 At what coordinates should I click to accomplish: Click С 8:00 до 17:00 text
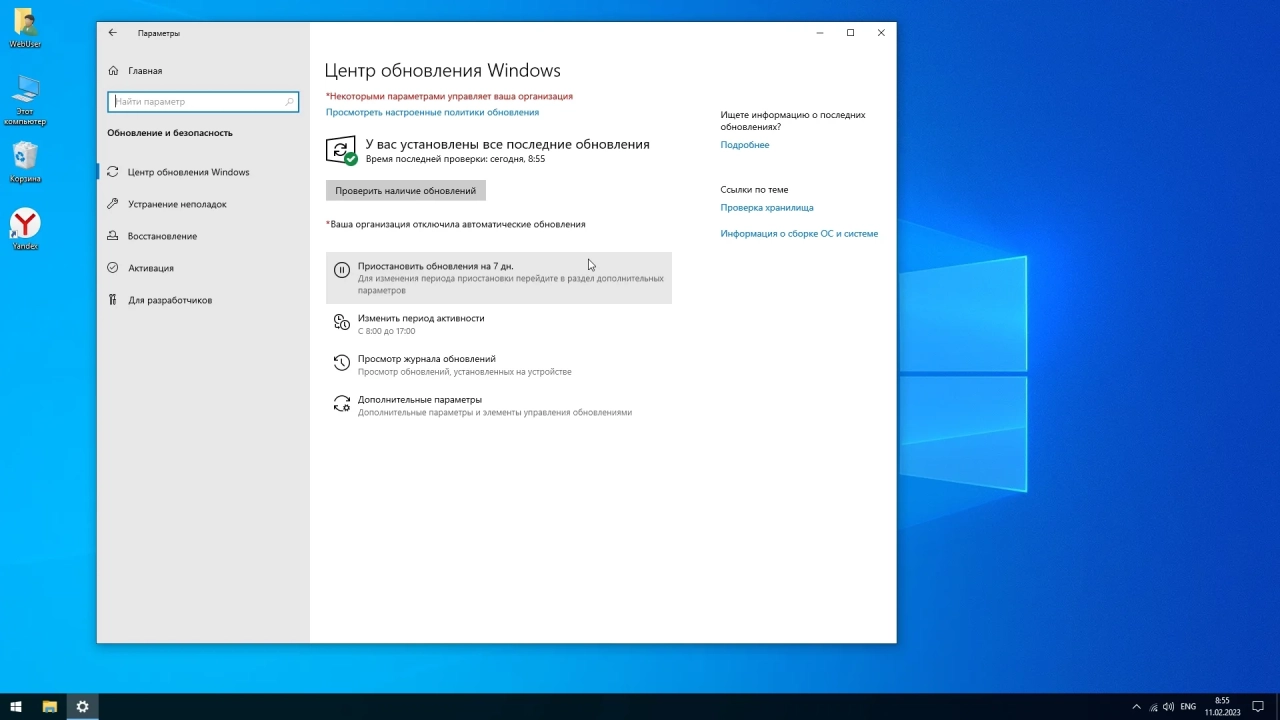point(386,331)
